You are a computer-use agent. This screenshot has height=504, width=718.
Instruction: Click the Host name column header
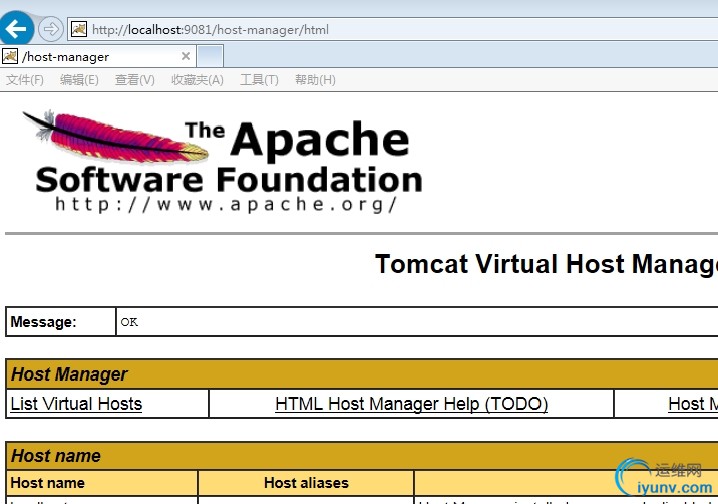(102, 483)
